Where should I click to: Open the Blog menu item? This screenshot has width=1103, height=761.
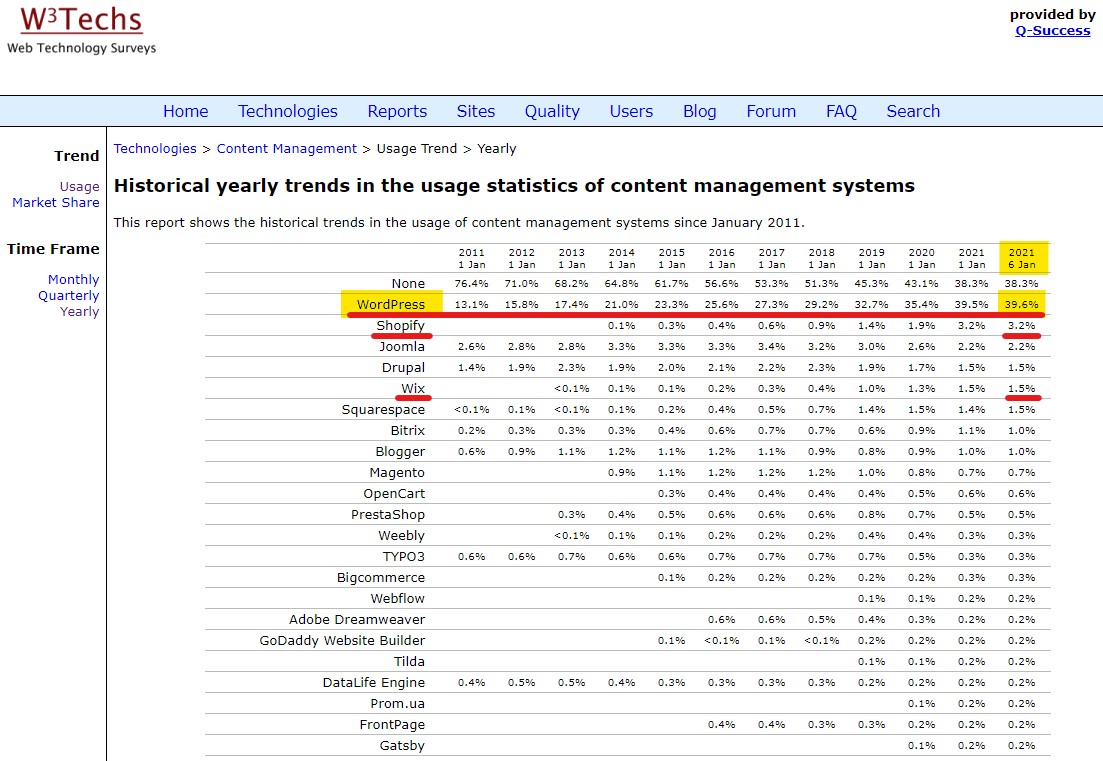700,111
